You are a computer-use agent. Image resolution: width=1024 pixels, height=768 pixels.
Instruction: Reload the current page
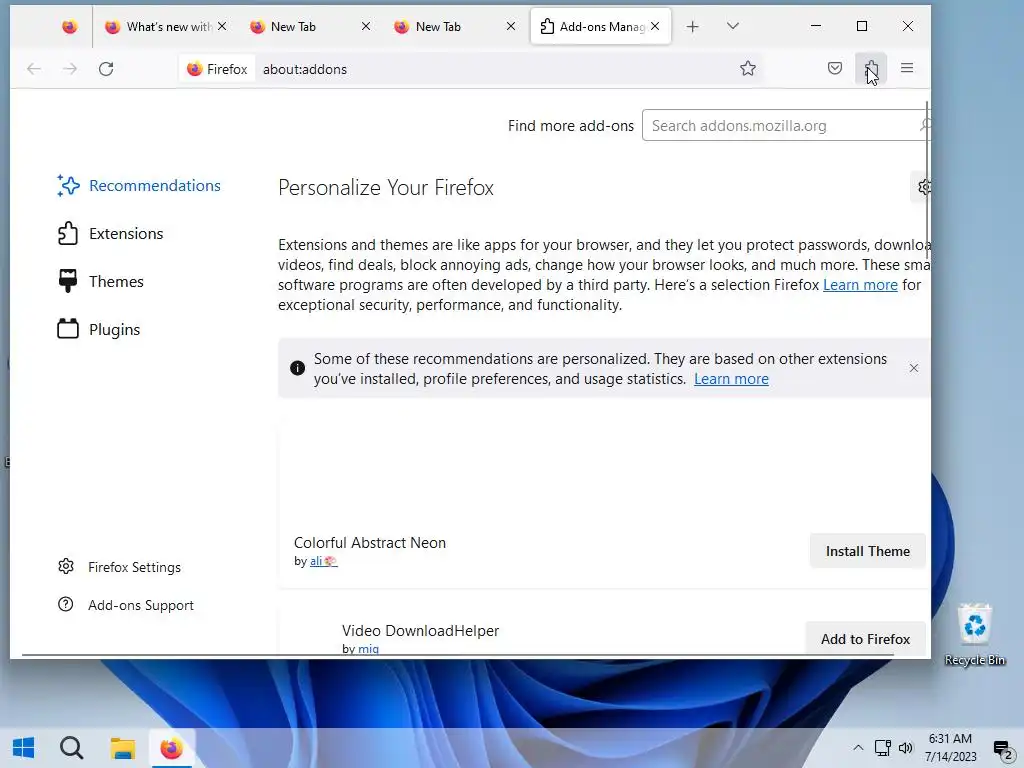click(106, 69)
